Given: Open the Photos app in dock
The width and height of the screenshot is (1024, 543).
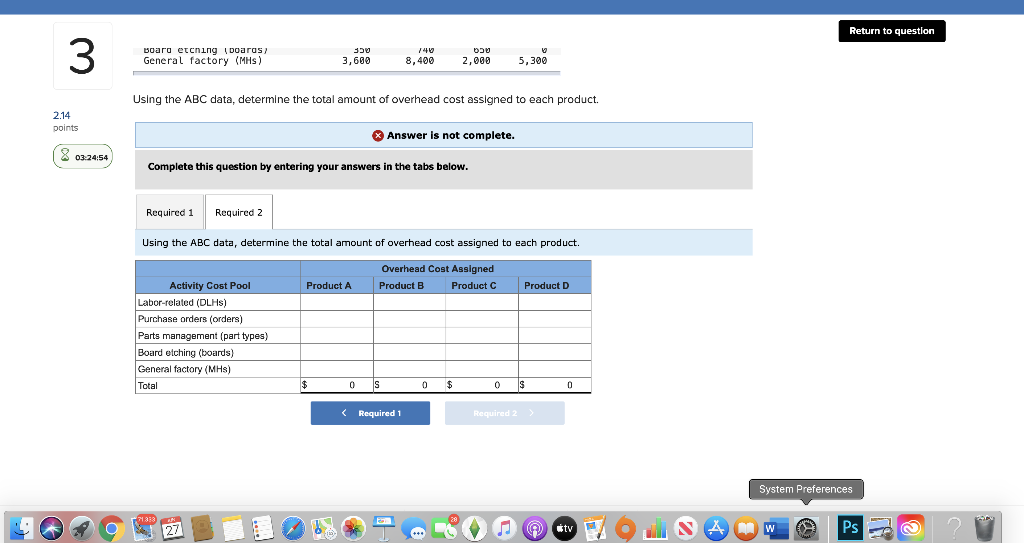Looking at the screenshot, I should [x=353, y=528].
